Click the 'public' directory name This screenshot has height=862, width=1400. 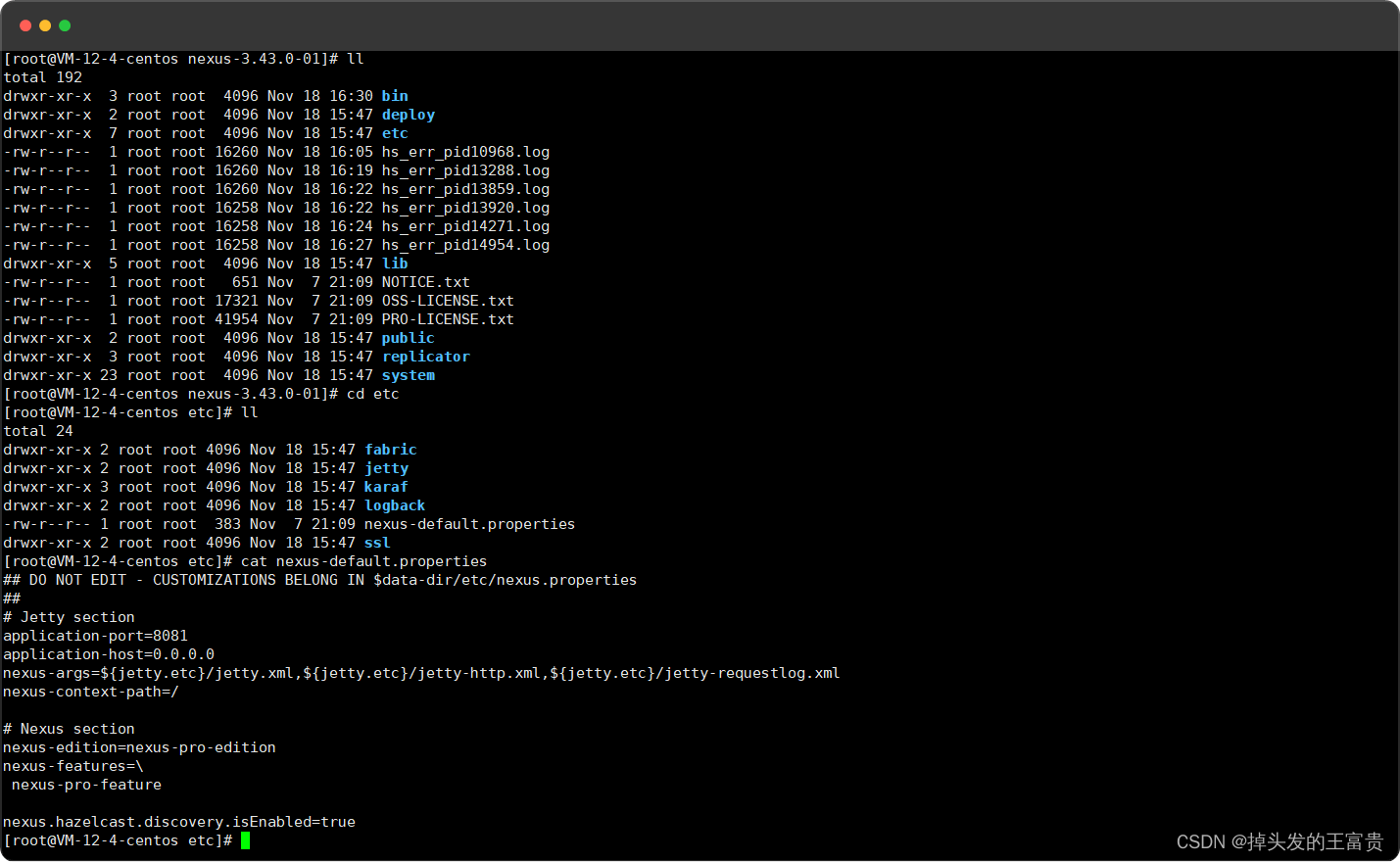click(x=408, y=338)
